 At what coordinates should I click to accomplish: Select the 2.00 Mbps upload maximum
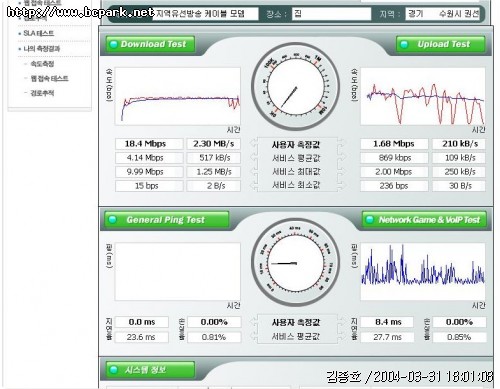394,172
